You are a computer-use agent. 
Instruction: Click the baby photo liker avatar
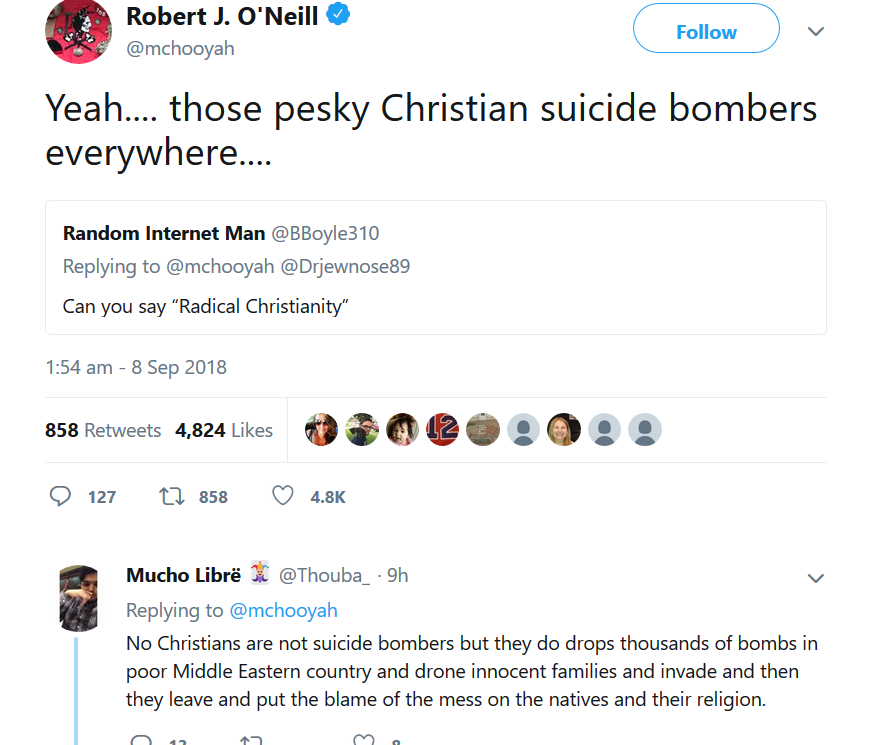pyautogui.click(x=402, y=429)
